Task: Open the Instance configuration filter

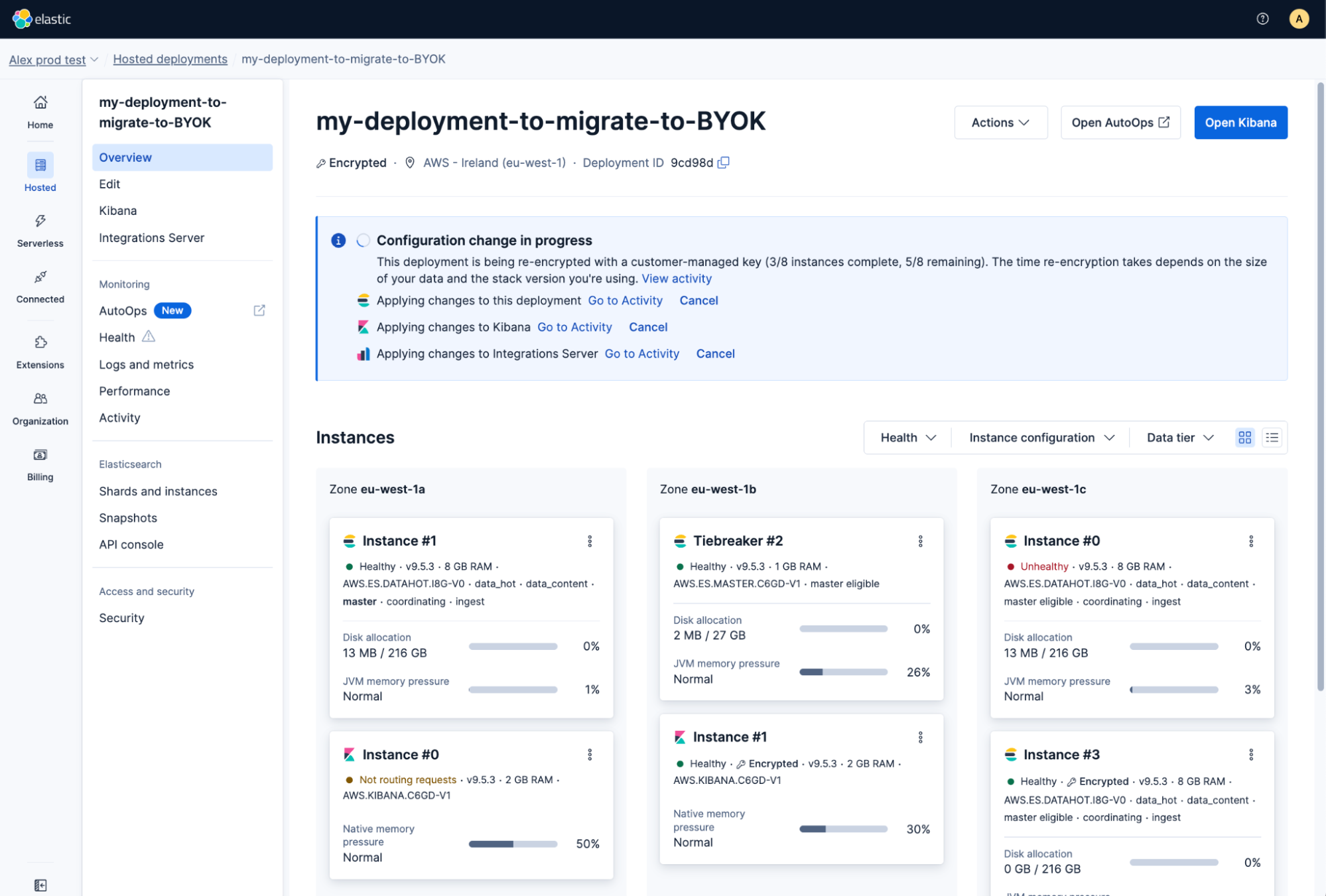Action: [1041, 438]
